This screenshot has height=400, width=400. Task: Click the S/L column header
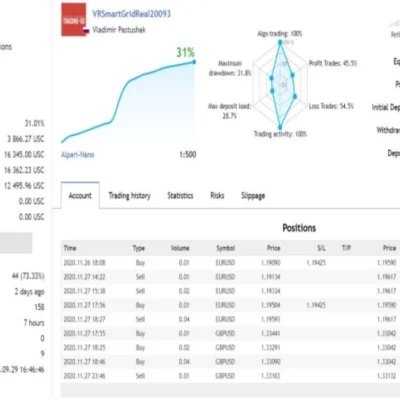coord(321,248)
